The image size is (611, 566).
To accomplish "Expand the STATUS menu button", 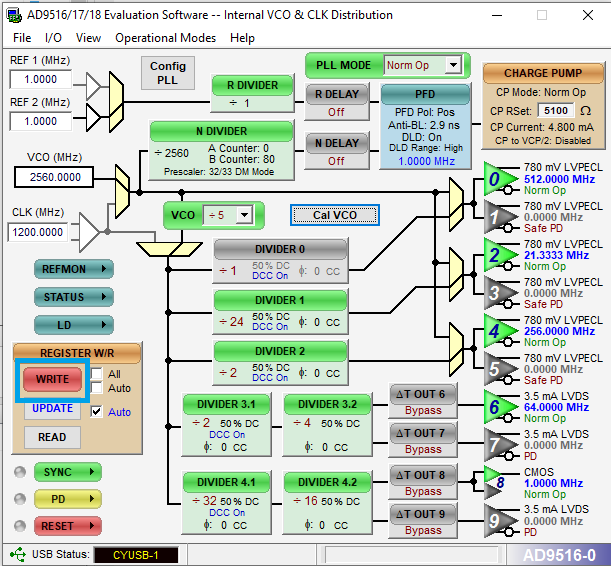I will (74, 297).
